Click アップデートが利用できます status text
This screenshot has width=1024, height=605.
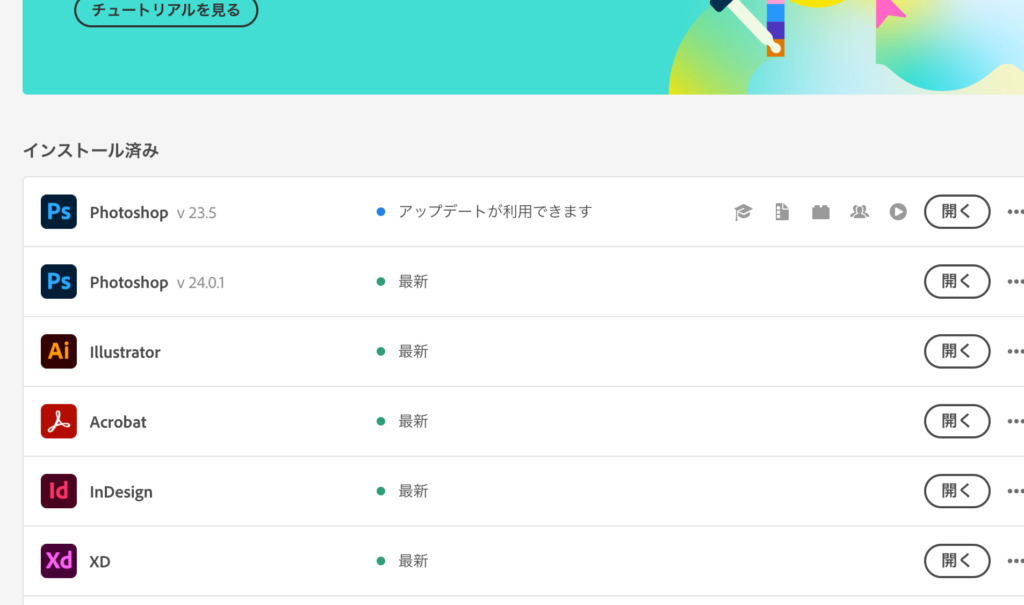(x=495, y=212)
